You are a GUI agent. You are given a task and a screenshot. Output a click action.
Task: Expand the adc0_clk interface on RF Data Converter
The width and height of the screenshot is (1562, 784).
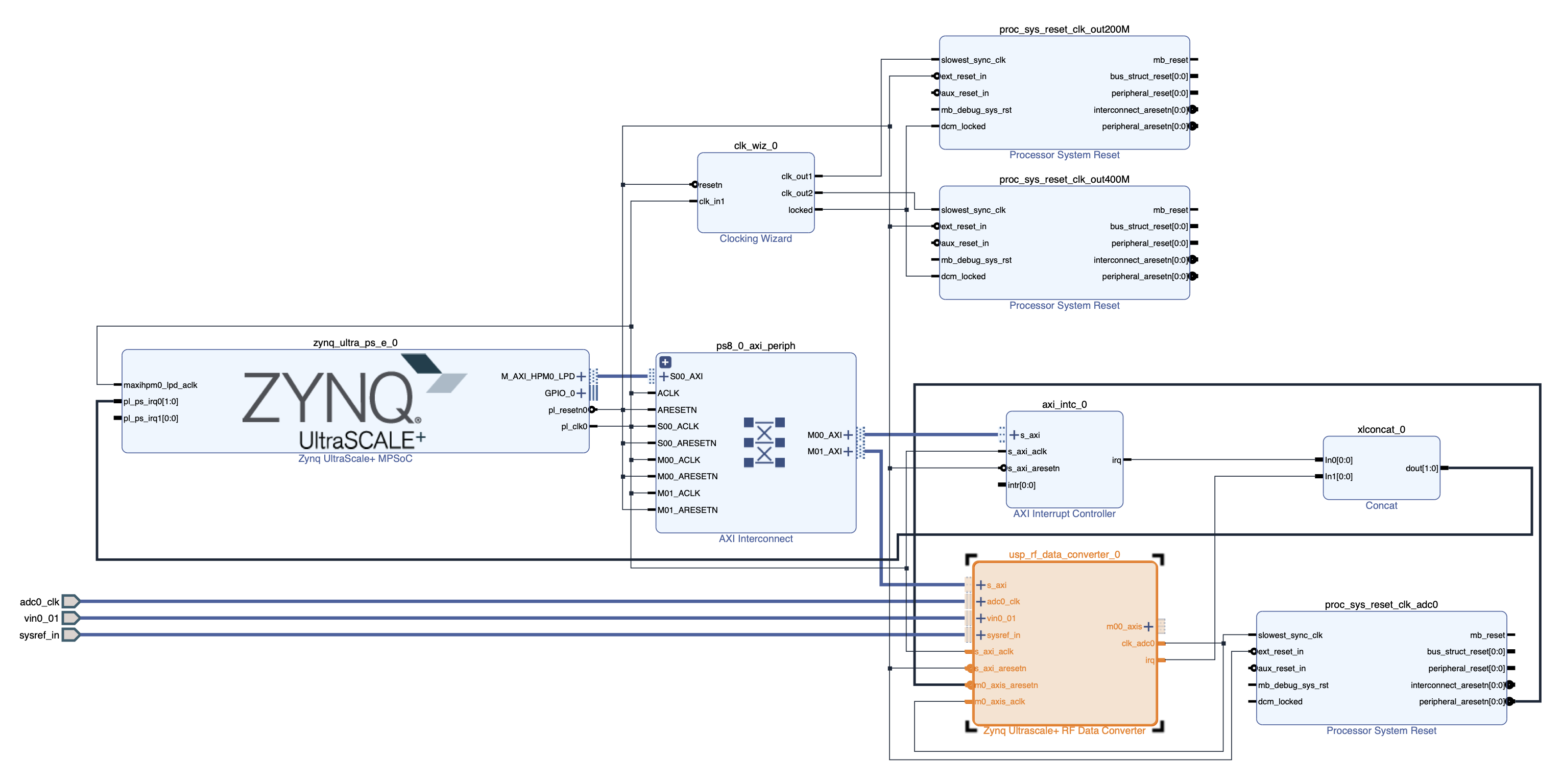[x=980, y=601]
